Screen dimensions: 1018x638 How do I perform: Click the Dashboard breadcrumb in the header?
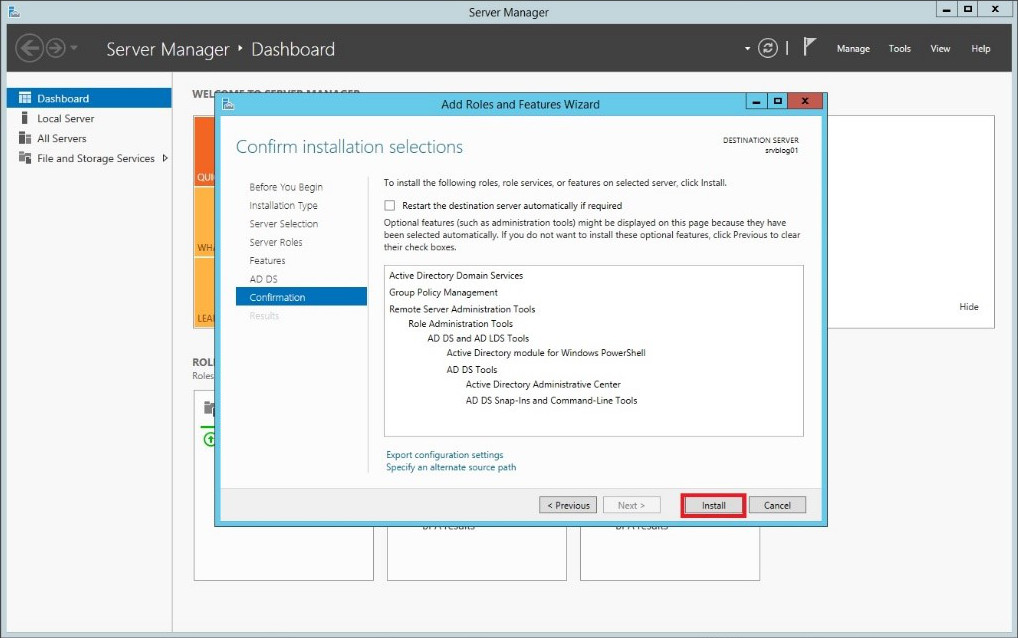click(293, 49)
